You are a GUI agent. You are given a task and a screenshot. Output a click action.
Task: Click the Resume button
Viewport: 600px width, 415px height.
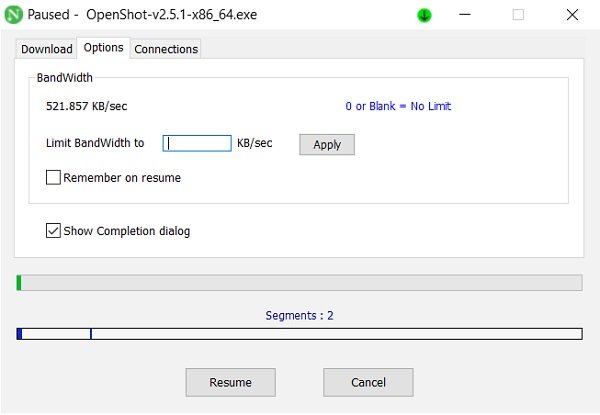pos(230,382)
